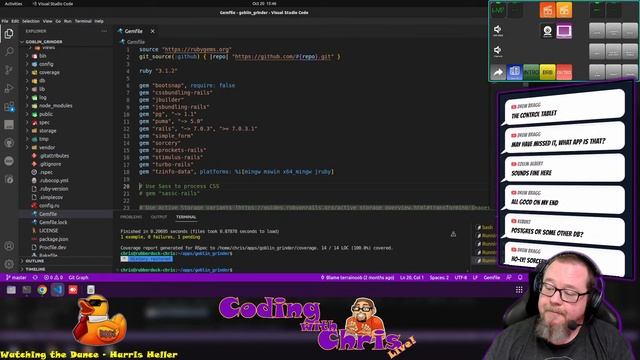This screenshot has width=640, height=360.
Task: Select the TERMINAL panel tab
Action: coord(186,217)
